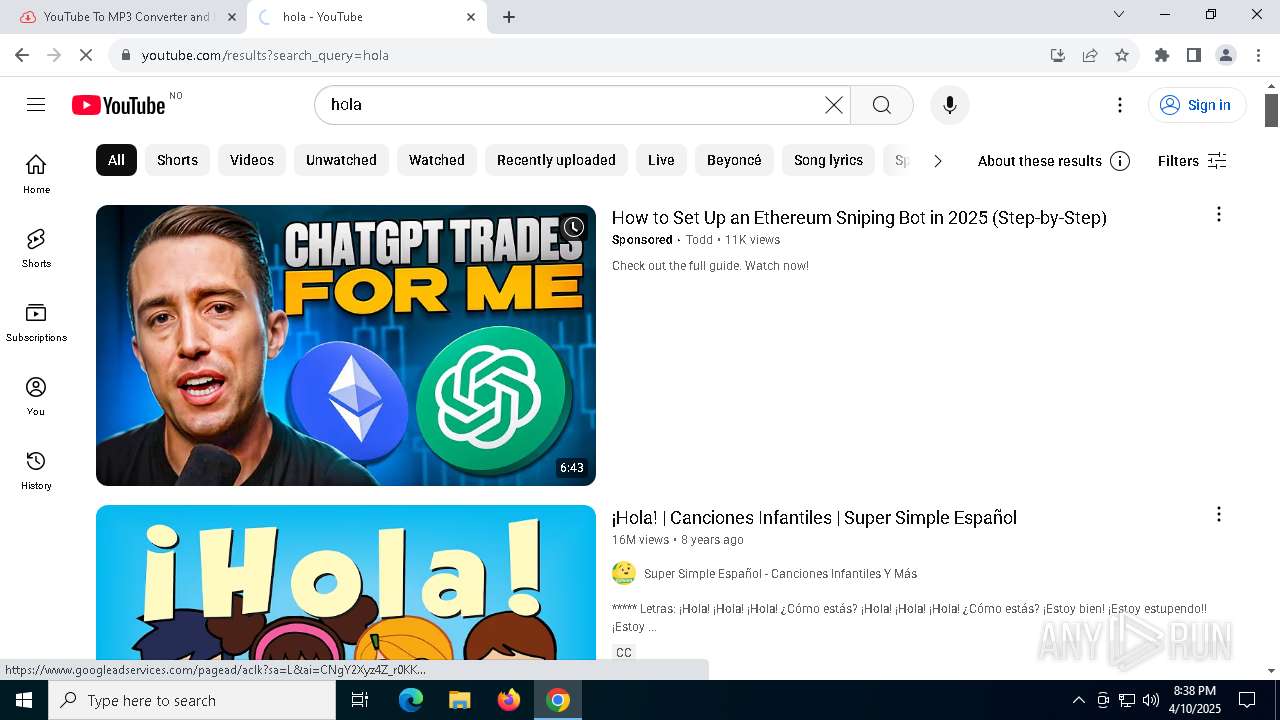Expand hidden system tray icons chevron

pyautogui.click(x=1078, y=700)
